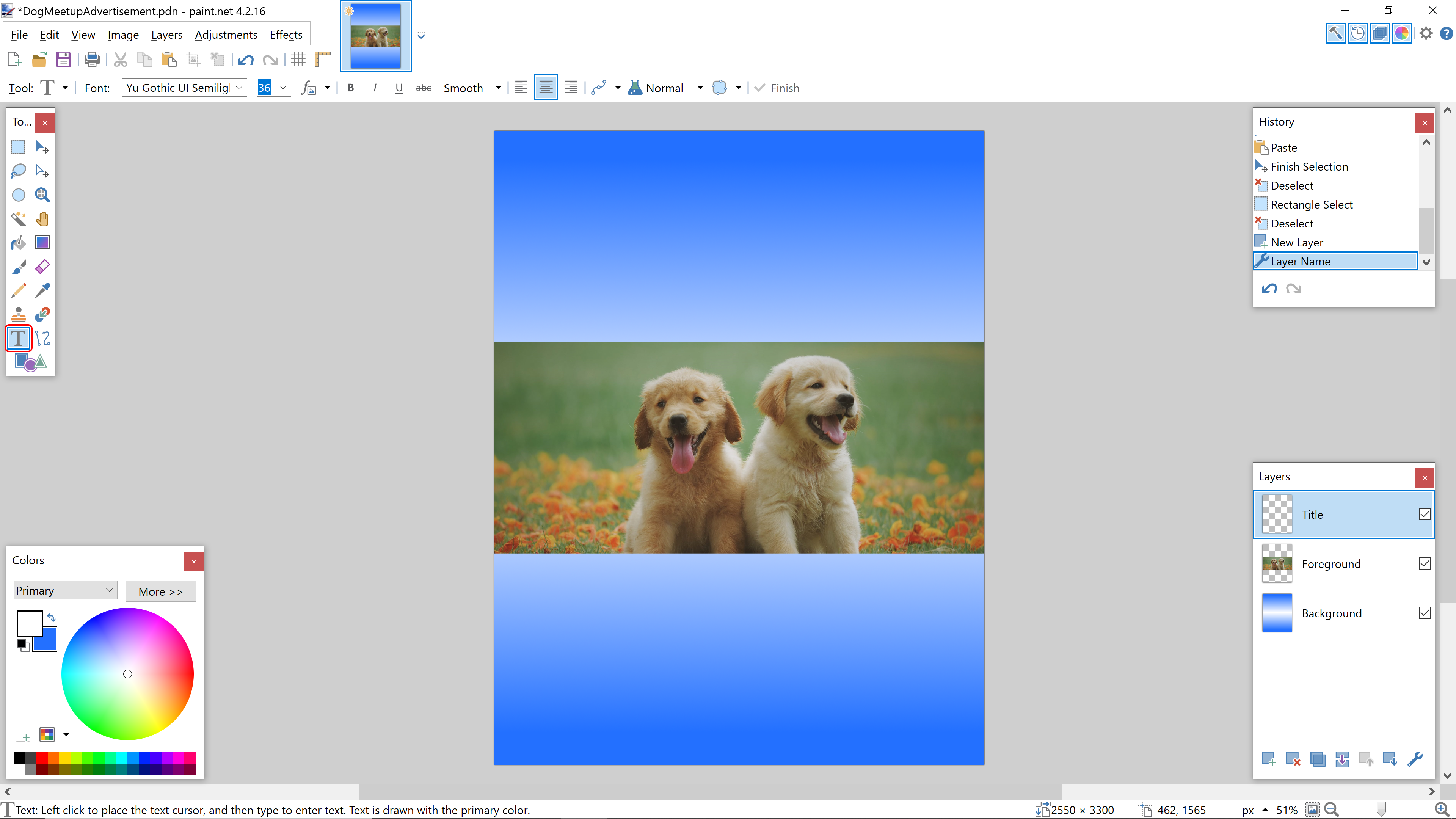1456x819 pixels.
Task: Select the Paintbrush tool
Action: coord(18,267)
